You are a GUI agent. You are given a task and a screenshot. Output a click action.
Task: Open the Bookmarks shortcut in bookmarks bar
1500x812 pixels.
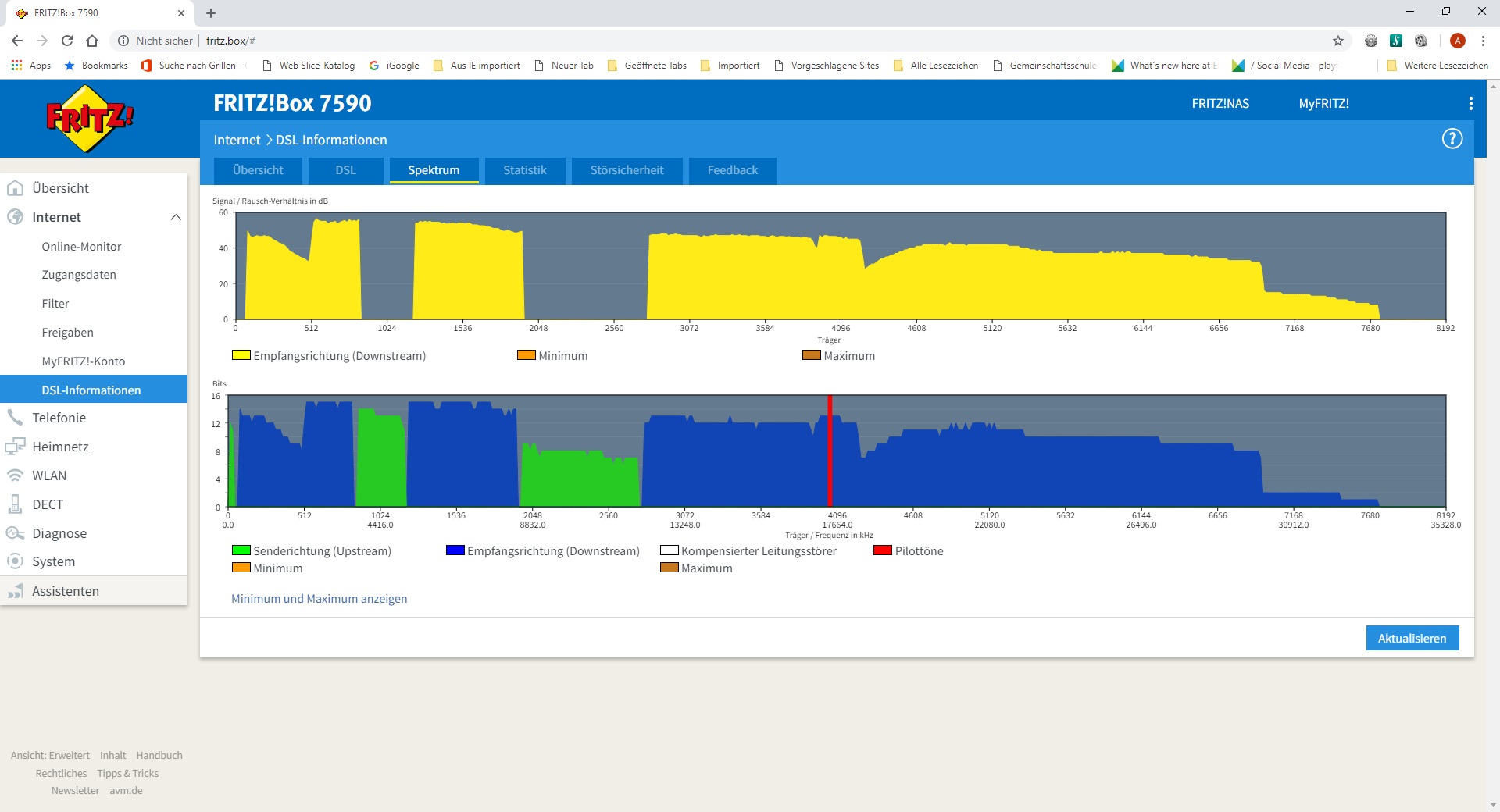96,66
